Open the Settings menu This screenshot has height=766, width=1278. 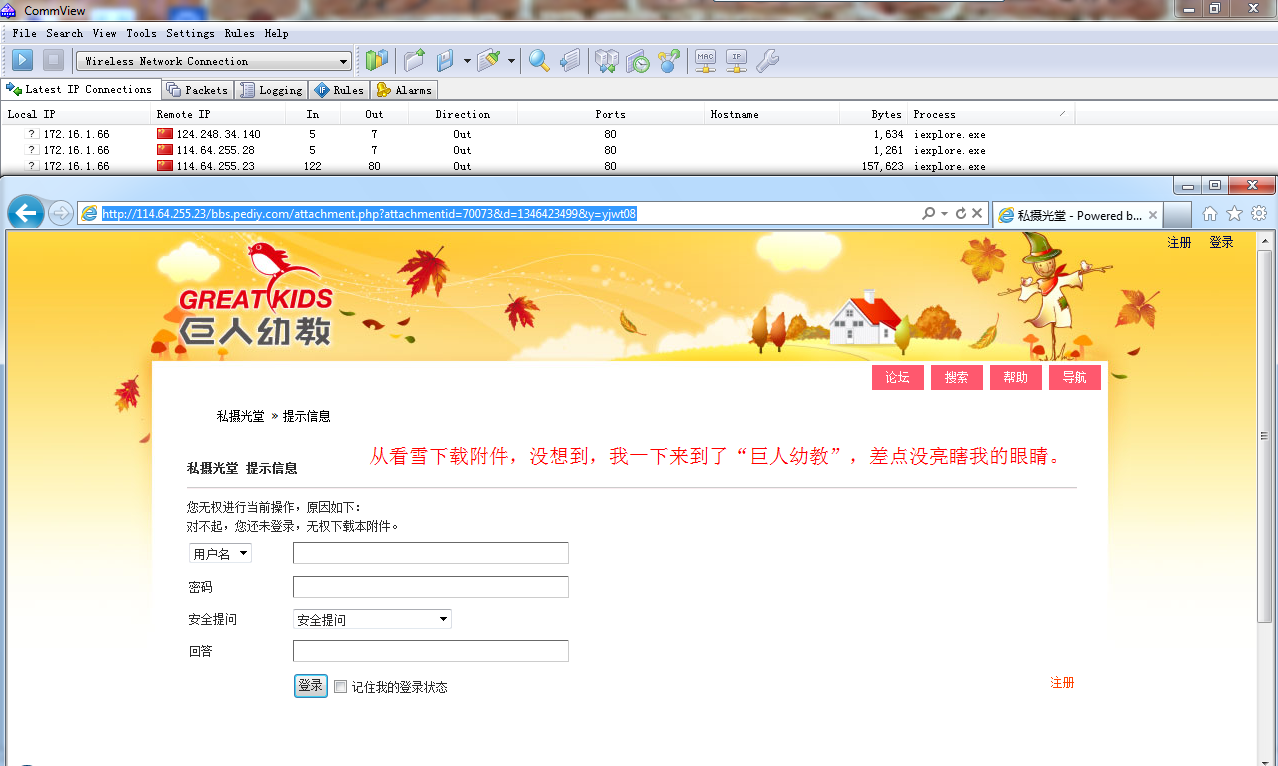[190, 33]
